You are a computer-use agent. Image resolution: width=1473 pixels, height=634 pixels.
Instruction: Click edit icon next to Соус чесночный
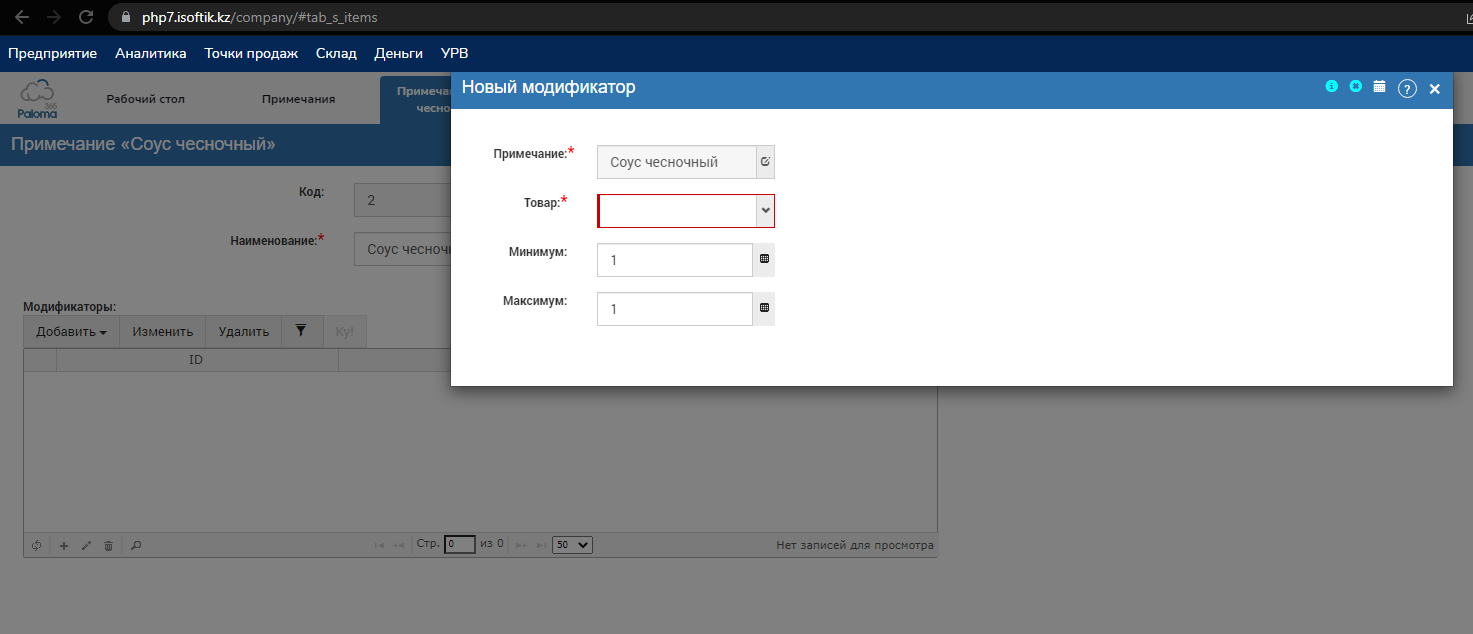(765, 161)
